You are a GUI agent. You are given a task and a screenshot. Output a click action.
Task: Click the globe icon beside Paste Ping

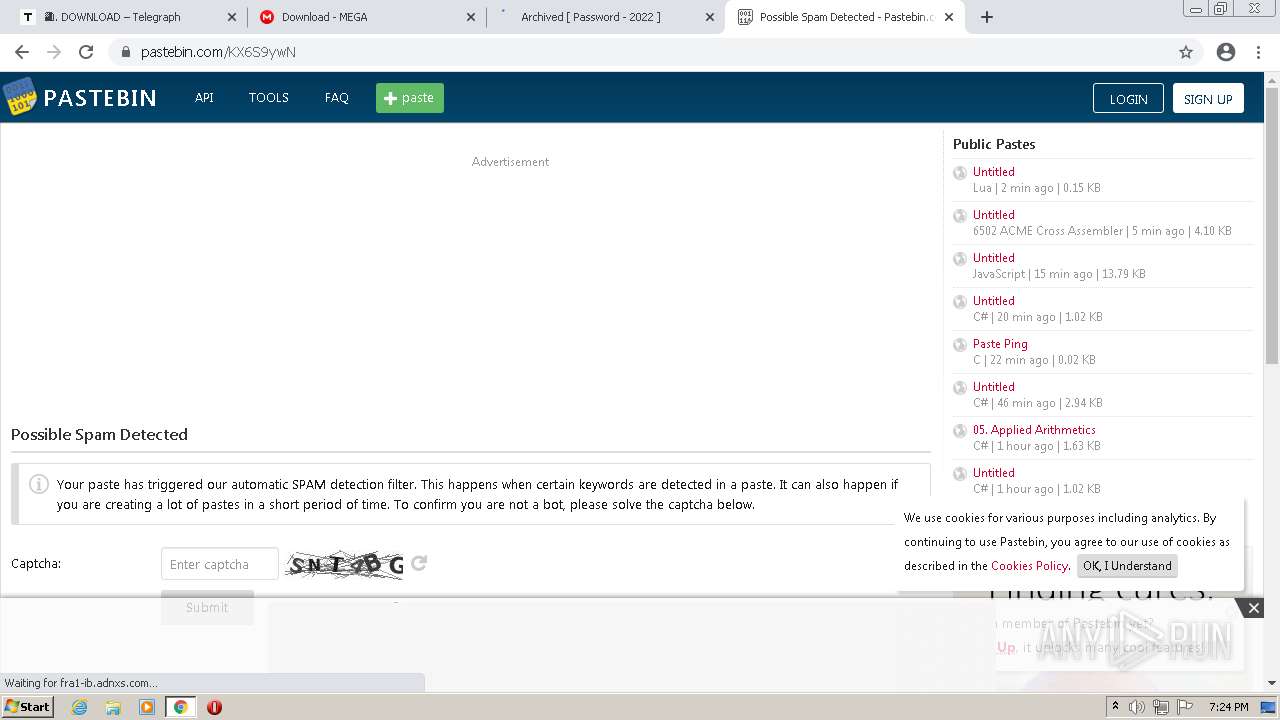(960, 344)
